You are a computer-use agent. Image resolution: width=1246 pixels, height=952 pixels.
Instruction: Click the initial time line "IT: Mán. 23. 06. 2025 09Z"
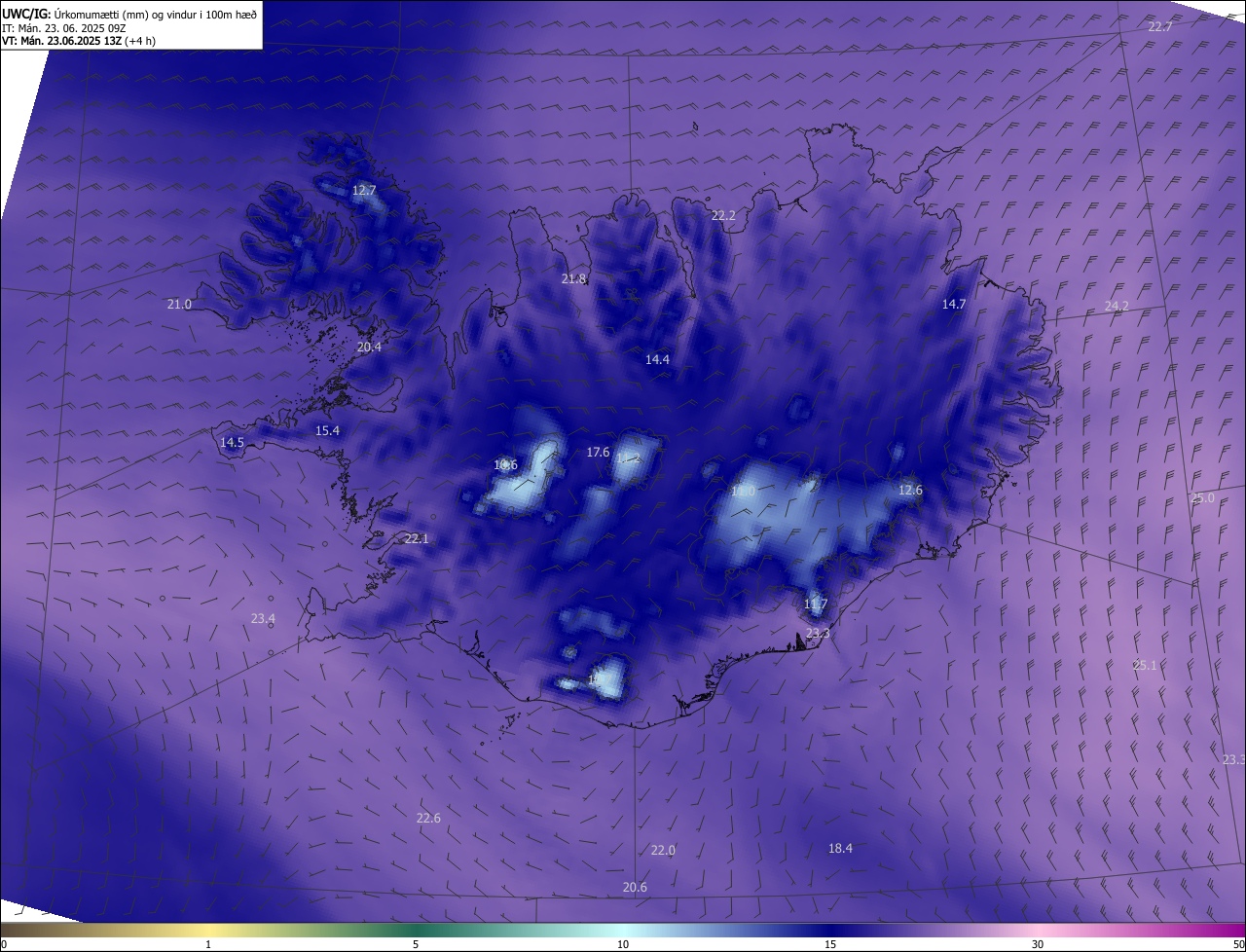click(x=63, y=27)
